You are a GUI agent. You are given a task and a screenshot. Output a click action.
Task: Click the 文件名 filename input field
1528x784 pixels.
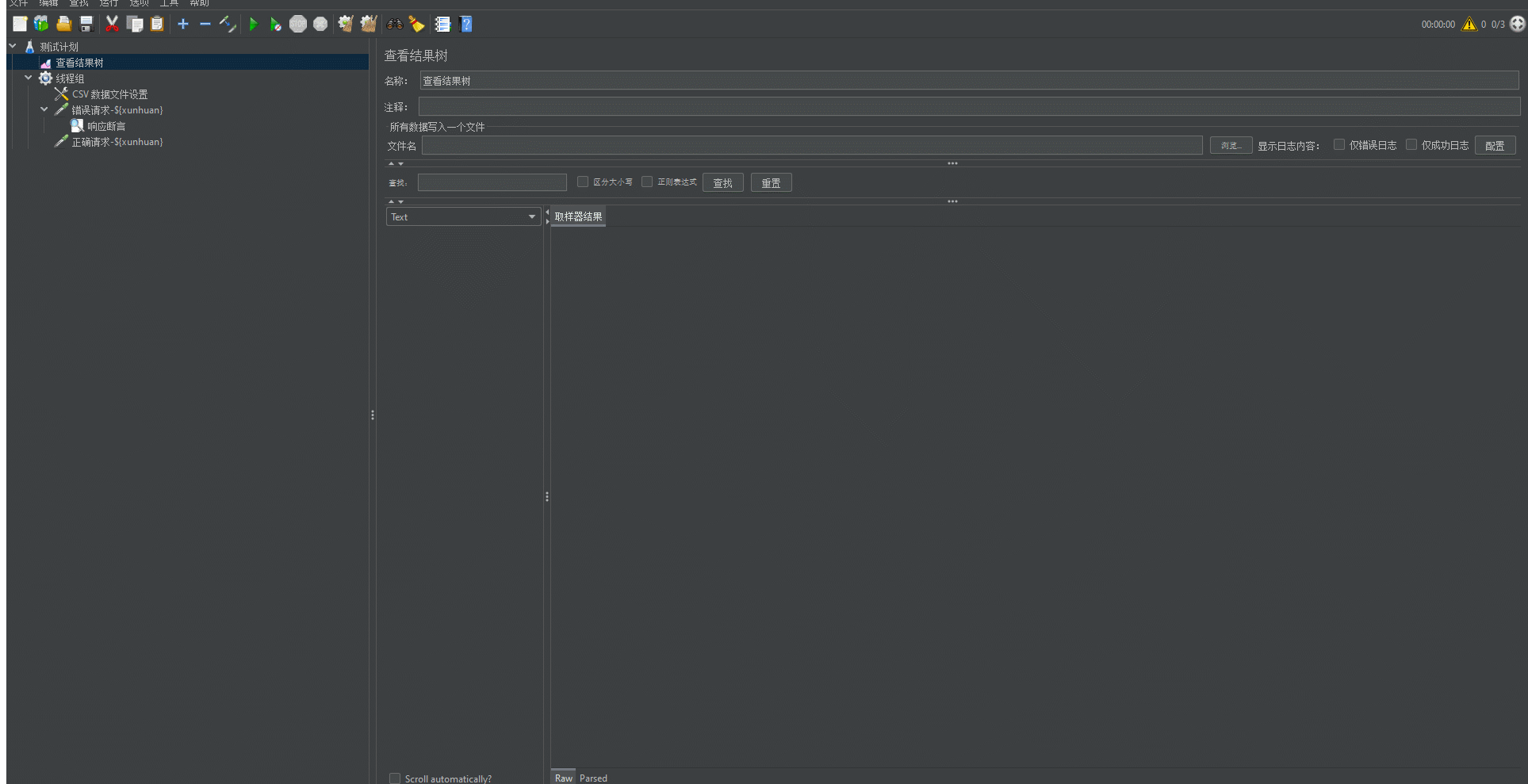click(811, 146)
